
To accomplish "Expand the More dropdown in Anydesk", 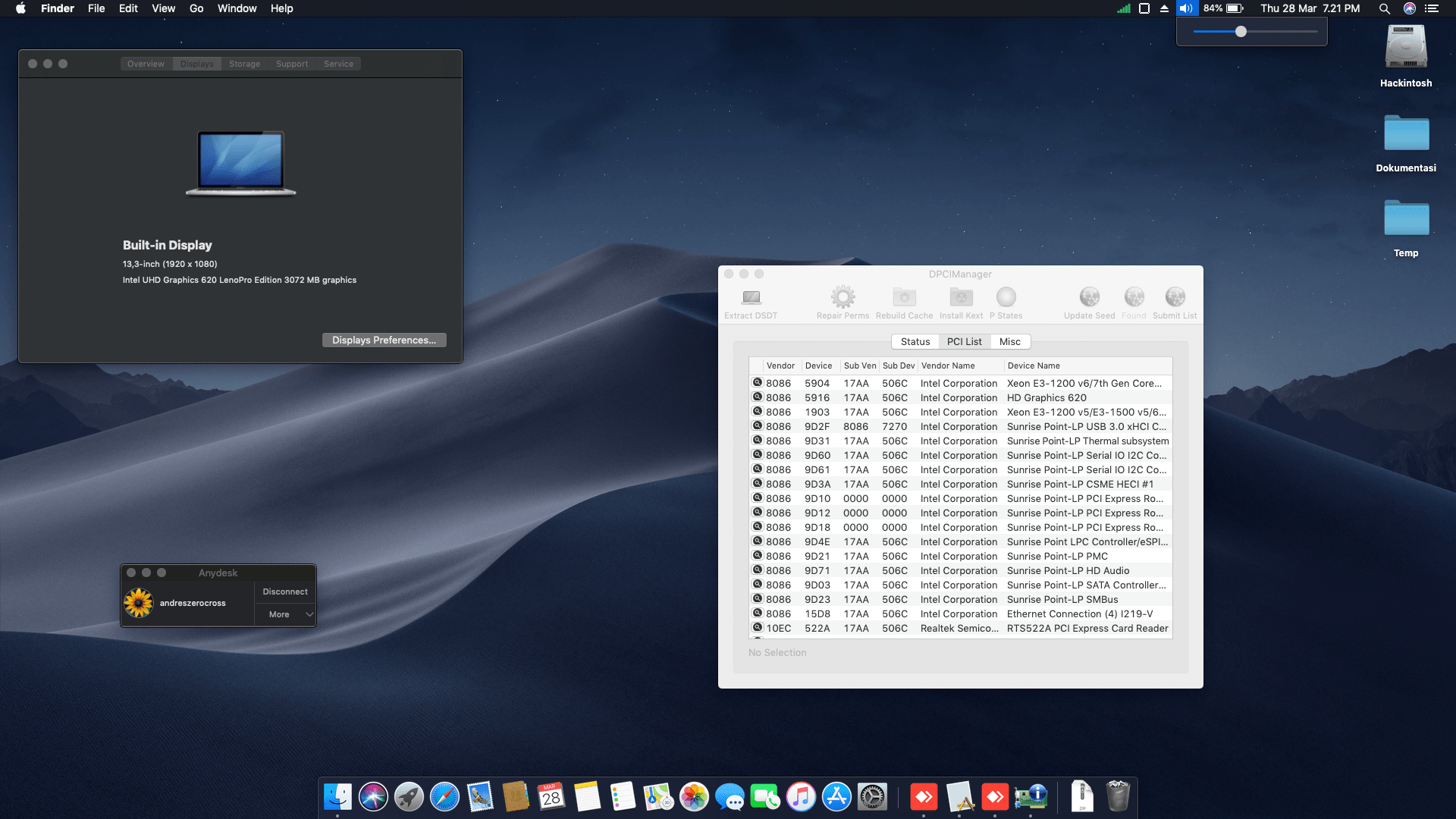I will click(x=285, y=614).
